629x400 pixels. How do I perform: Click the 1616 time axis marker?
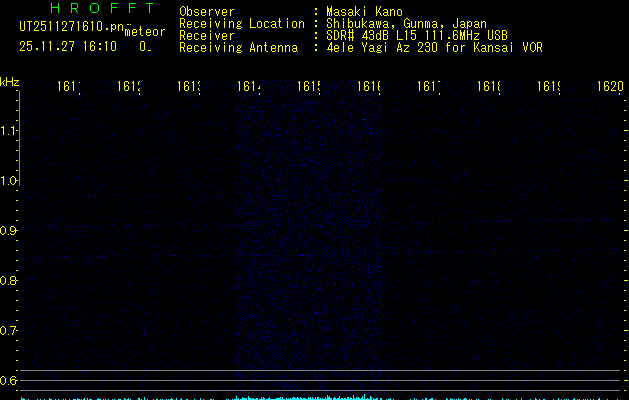click(x=369, y=86)
